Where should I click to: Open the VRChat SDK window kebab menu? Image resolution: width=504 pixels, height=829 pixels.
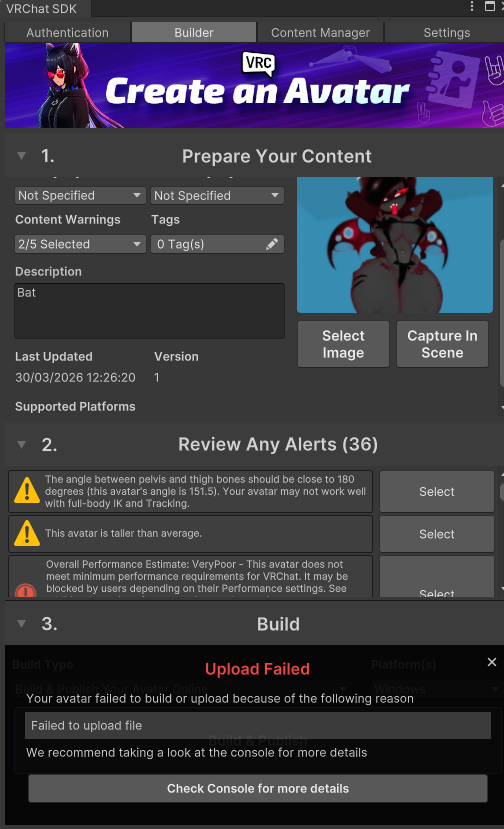[x=472, y=6]
